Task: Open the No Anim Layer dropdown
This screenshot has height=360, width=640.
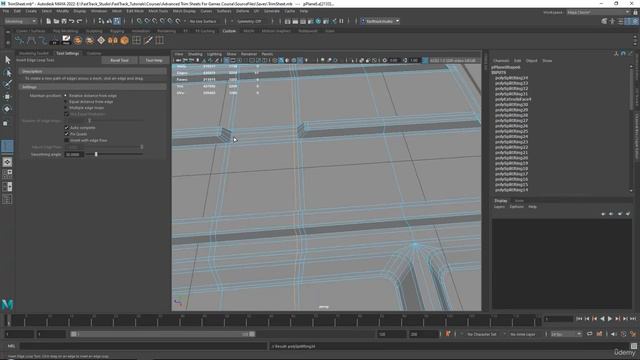Action: click(x=524, y=334)
